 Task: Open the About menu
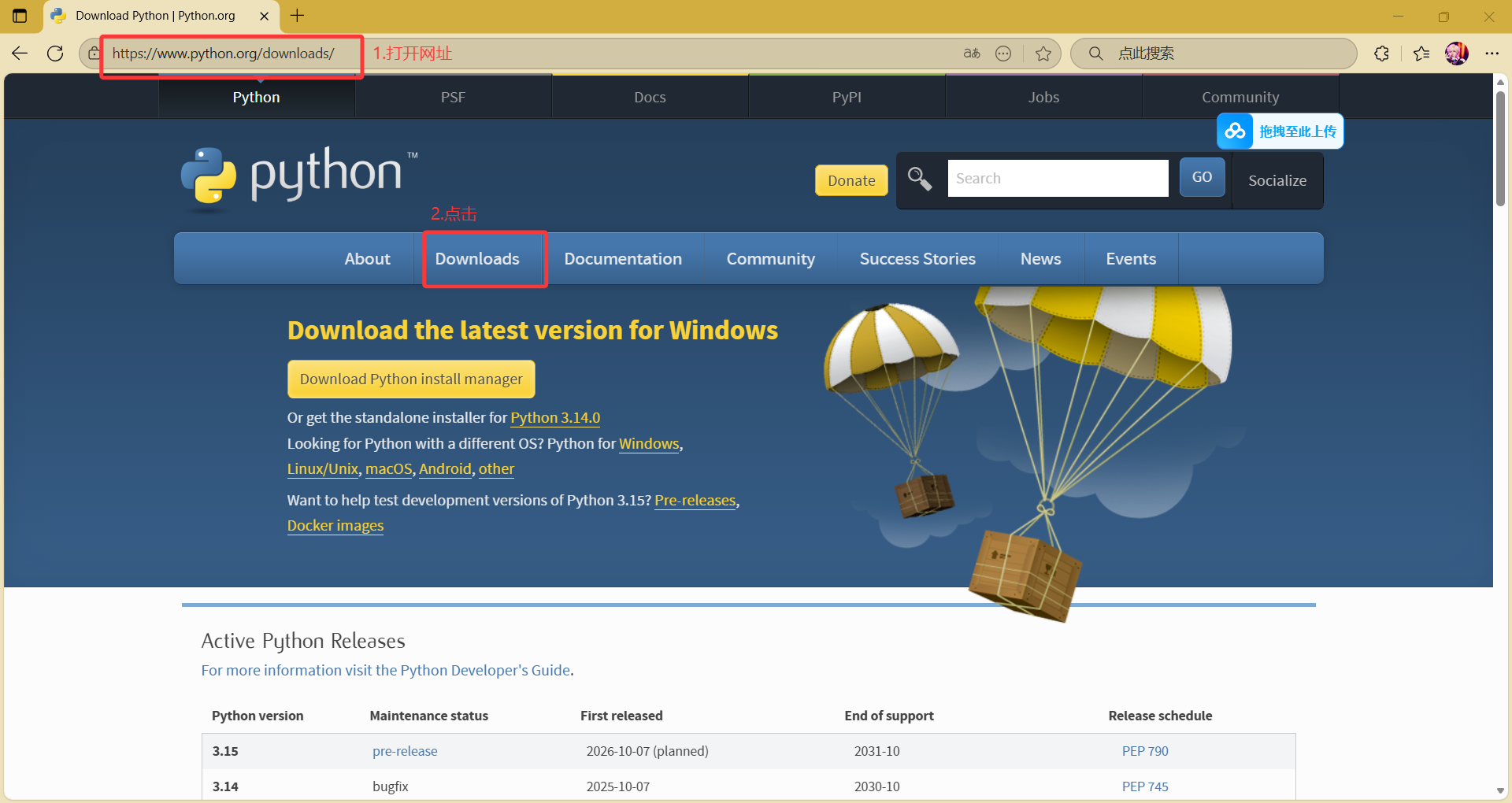tap(367, 258)
